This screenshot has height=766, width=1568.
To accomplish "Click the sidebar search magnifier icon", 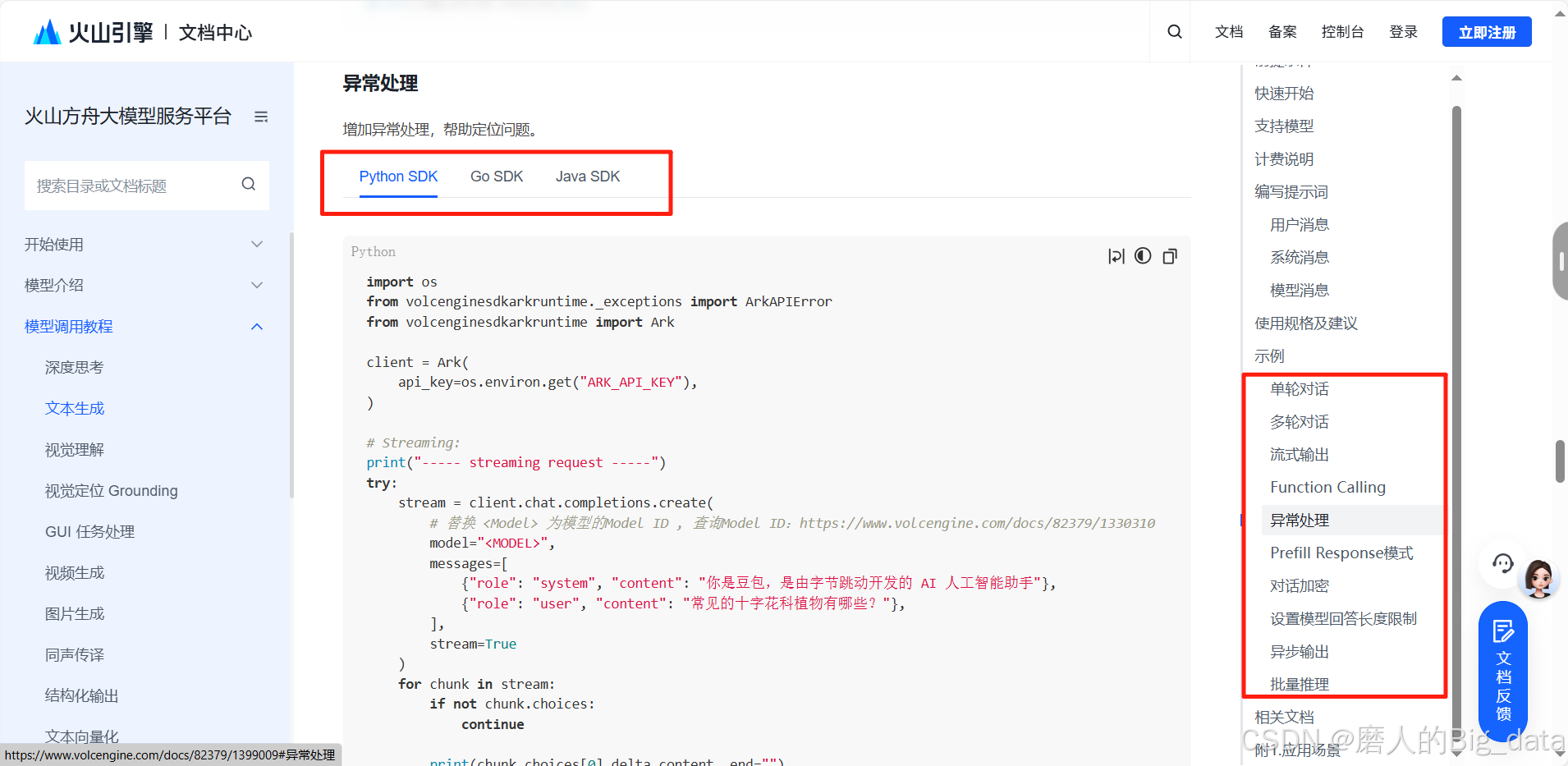I will [x=248, y=185].
